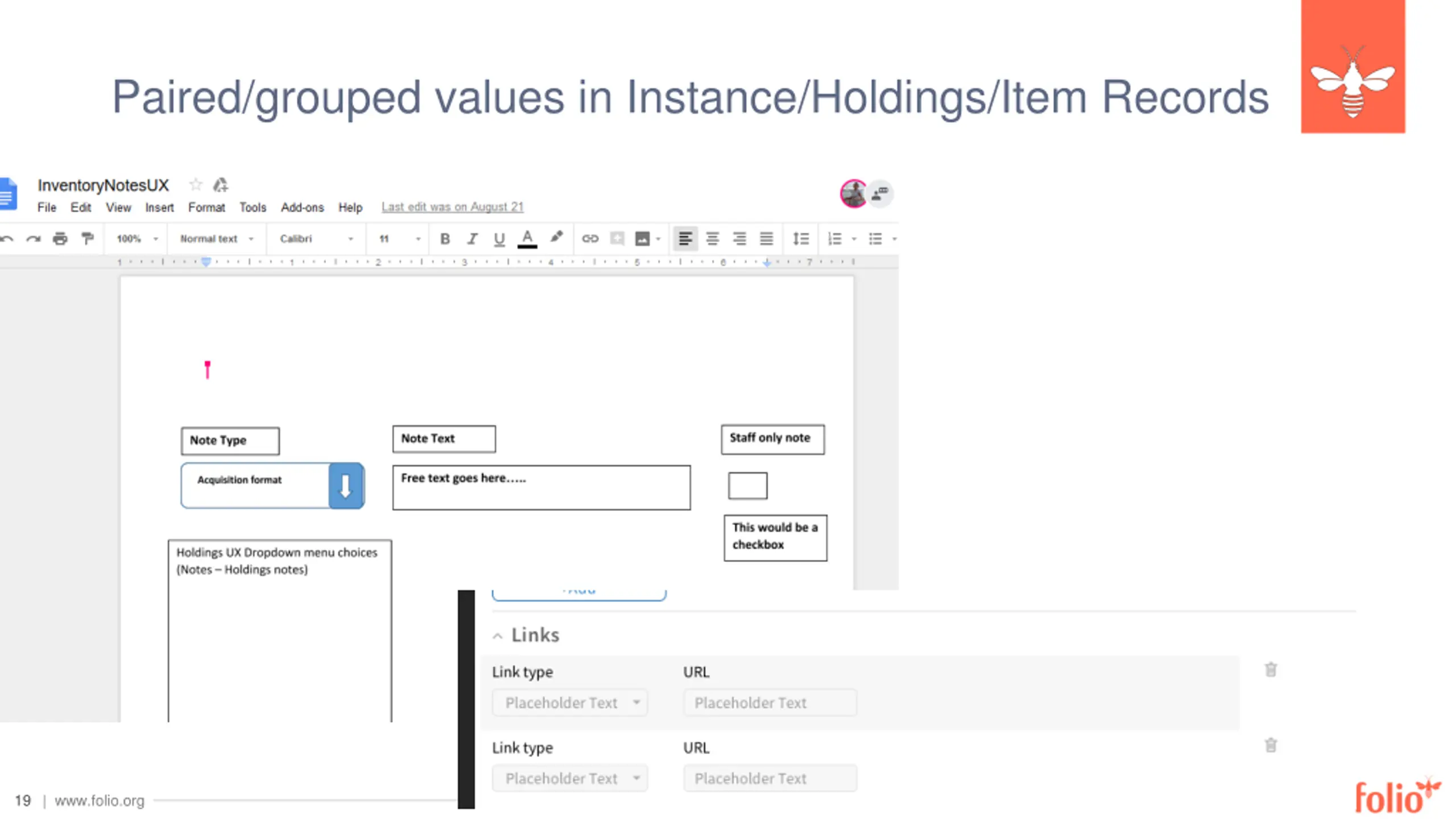Star the InventoryNotesUX document
This screenshot has height=819, width=1456.
pyautogui.click(x=196, y=184)
